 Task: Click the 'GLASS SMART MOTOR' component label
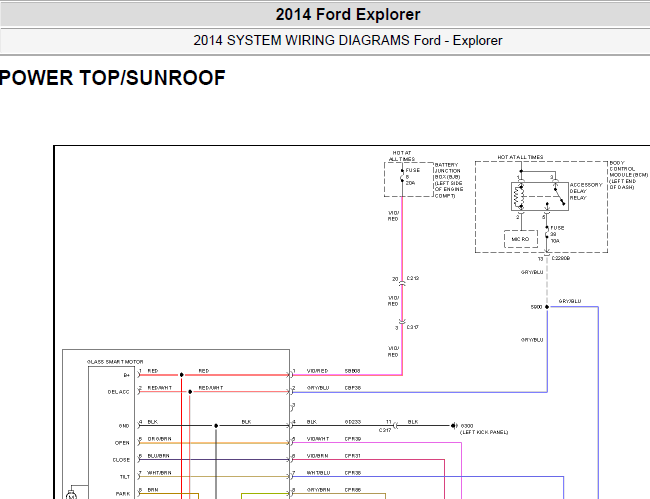[115, 362]
